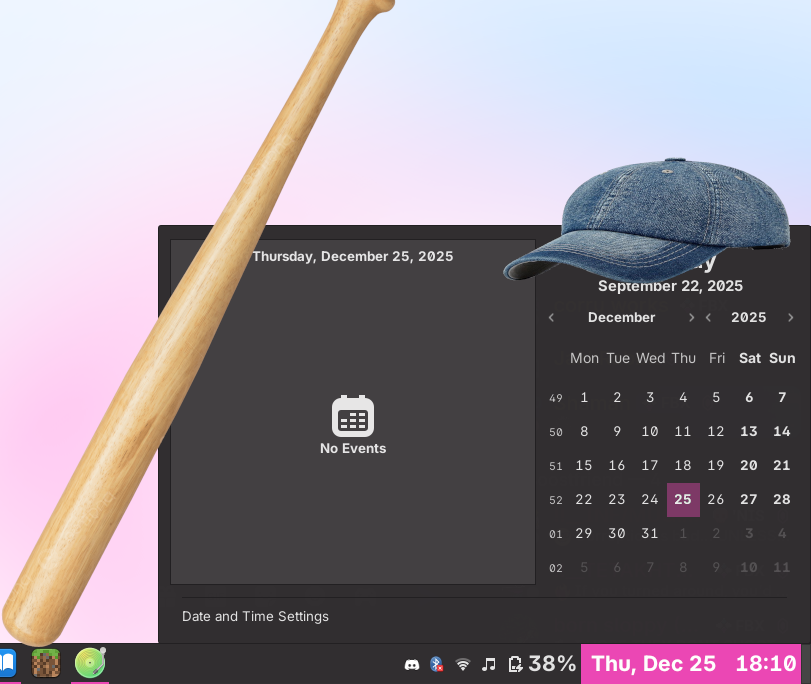Click the No Events calendar icon
This screenshot has width=811, height=684.
pos(353,417)
